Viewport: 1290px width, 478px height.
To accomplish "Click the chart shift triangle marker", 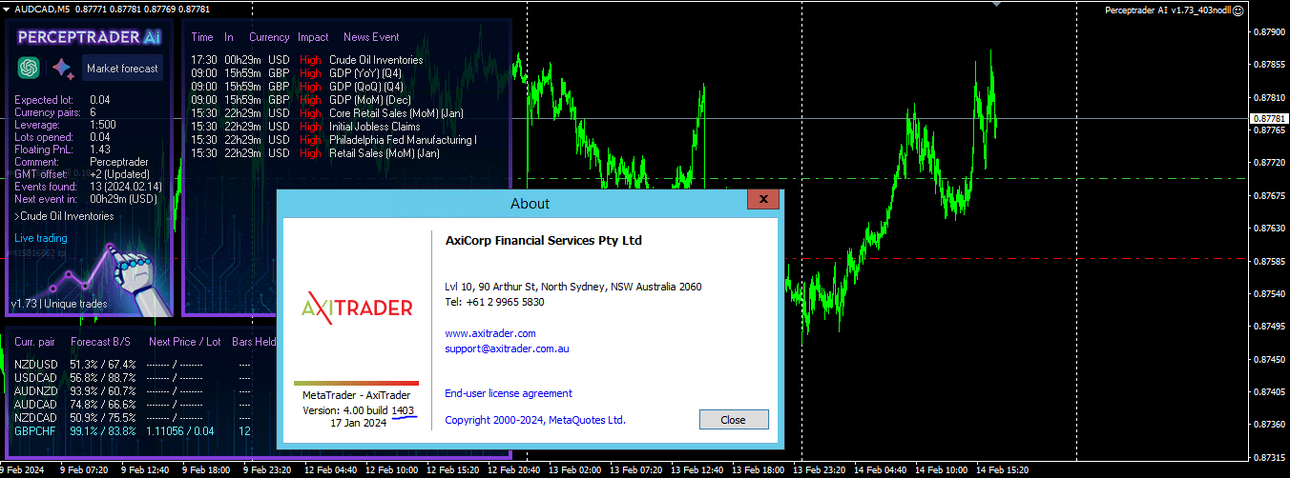I will point(995,4).
